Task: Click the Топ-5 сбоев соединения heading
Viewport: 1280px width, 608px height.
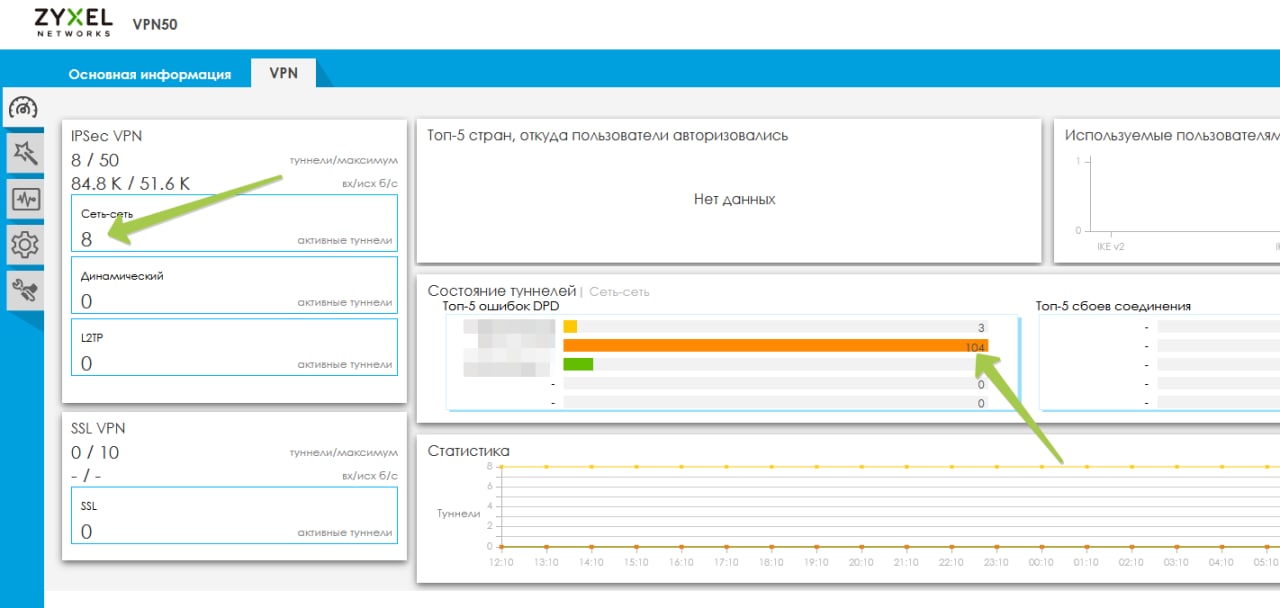Action: 1113,306
